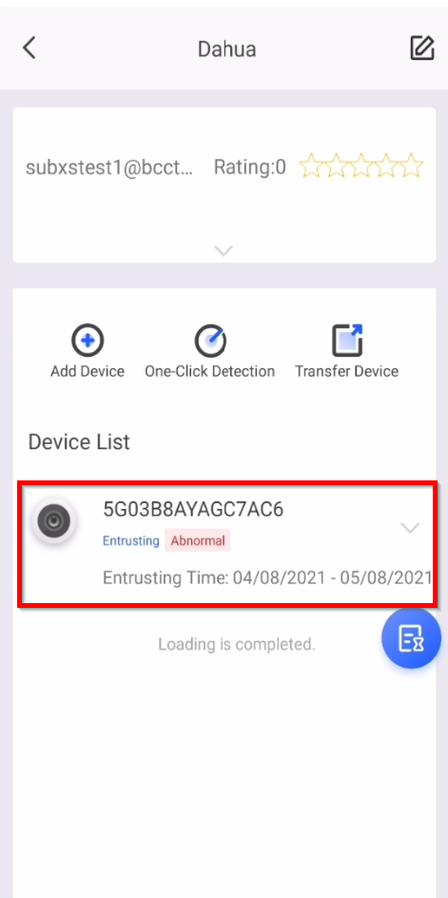448x898 pixels.
Task: Open the Transfer Device icon
Action: (x=347, y=340)
